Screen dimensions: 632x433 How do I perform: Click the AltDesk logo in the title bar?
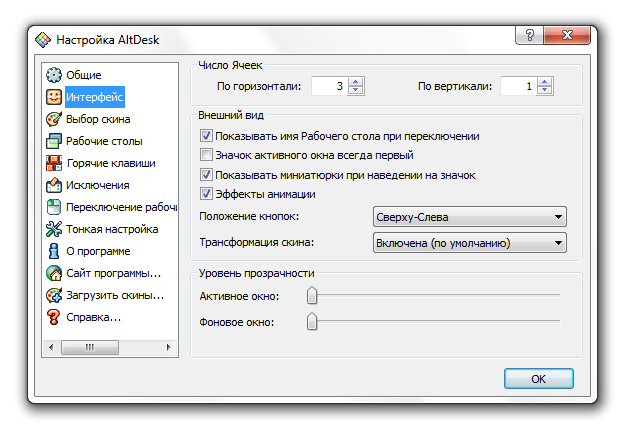coord(43,40)
